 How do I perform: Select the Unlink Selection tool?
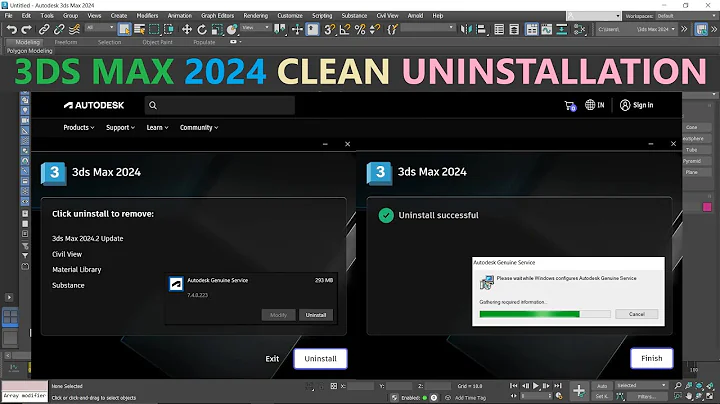pos(59,29)
